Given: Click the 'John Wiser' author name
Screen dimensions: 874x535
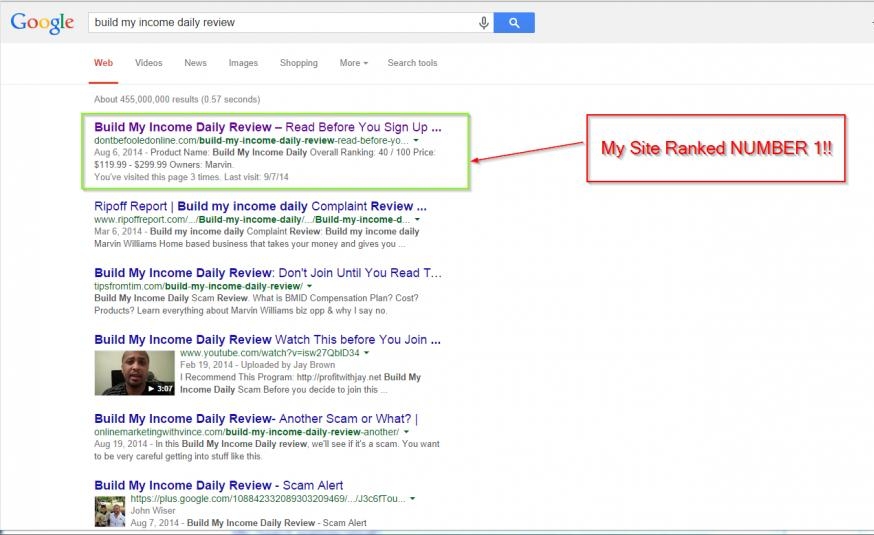Looking at the screenshot, I should 153,510.
